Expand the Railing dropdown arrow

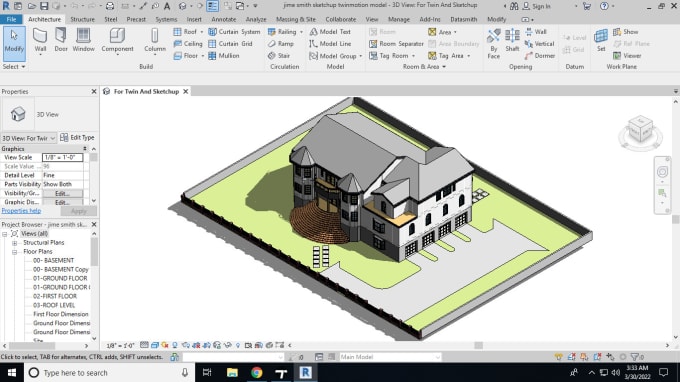click(x=301, y=32)
